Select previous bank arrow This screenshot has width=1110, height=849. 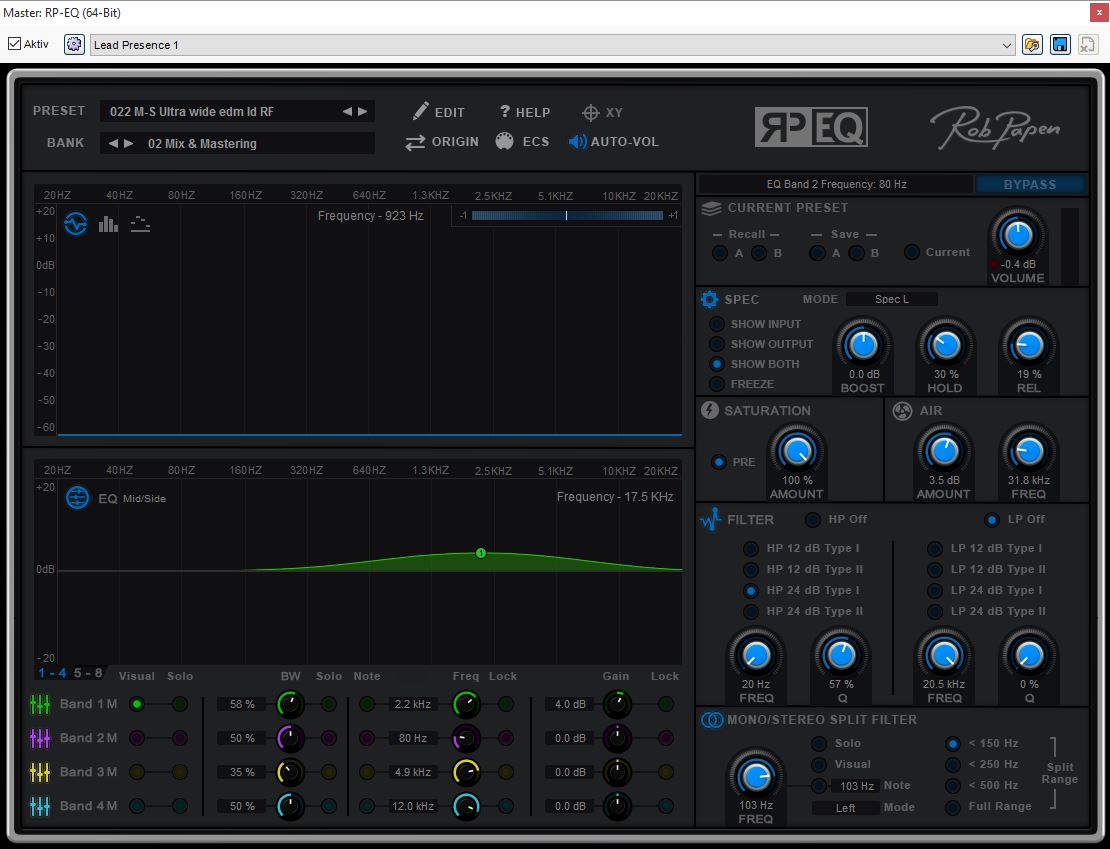113,143
